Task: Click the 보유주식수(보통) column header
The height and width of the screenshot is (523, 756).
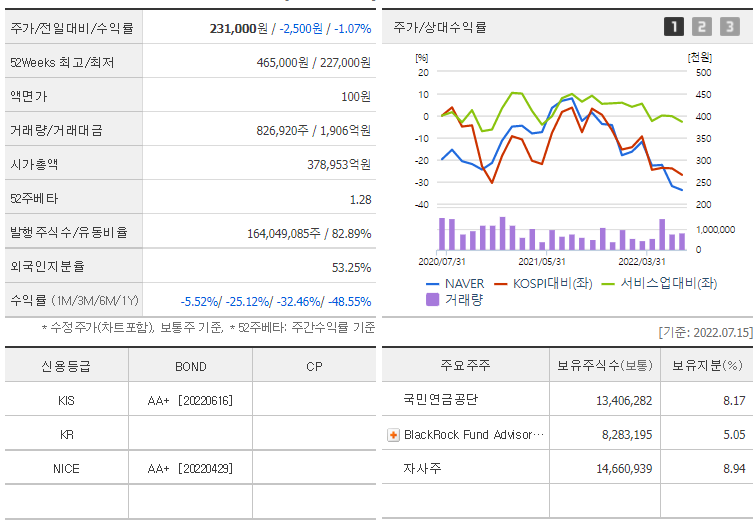Action: tap(605, 365)
